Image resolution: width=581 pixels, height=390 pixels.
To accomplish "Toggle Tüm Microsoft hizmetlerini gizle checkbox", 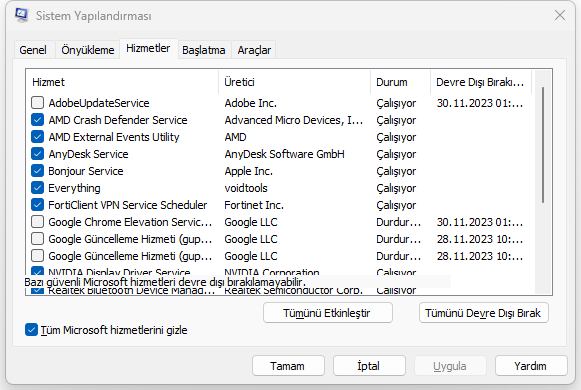I will pos(31,330).
